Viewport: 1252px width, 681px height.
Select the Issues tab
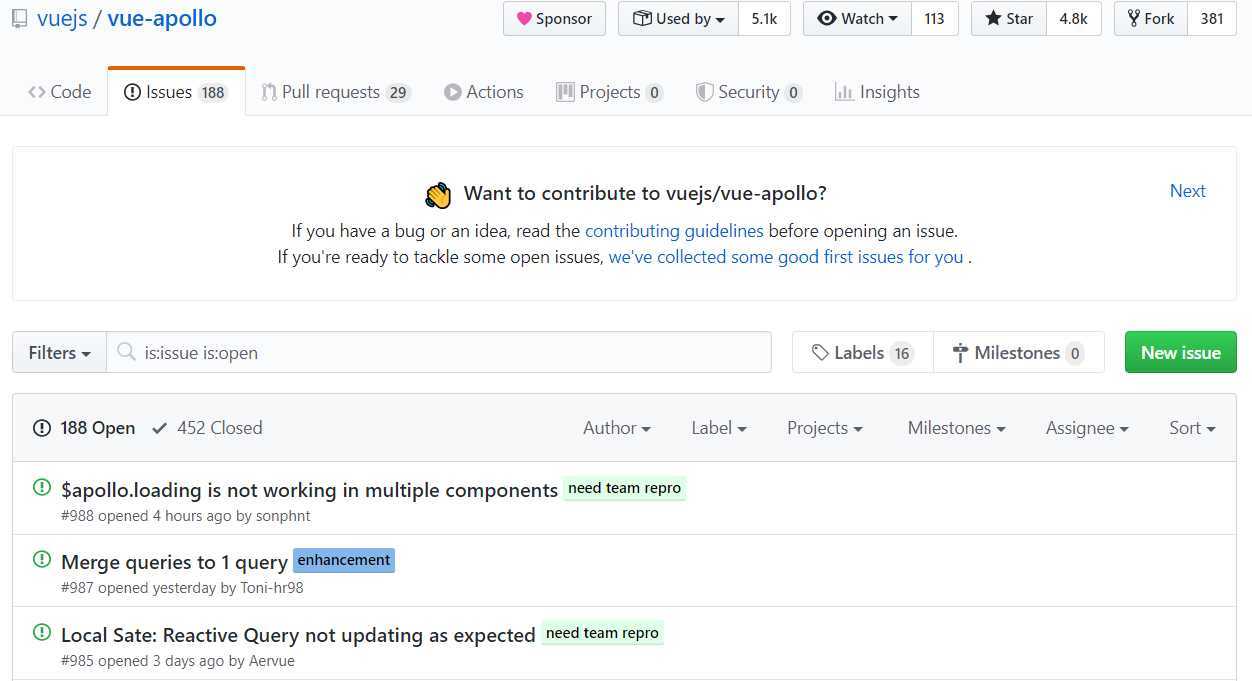click(x=176, y=92)
